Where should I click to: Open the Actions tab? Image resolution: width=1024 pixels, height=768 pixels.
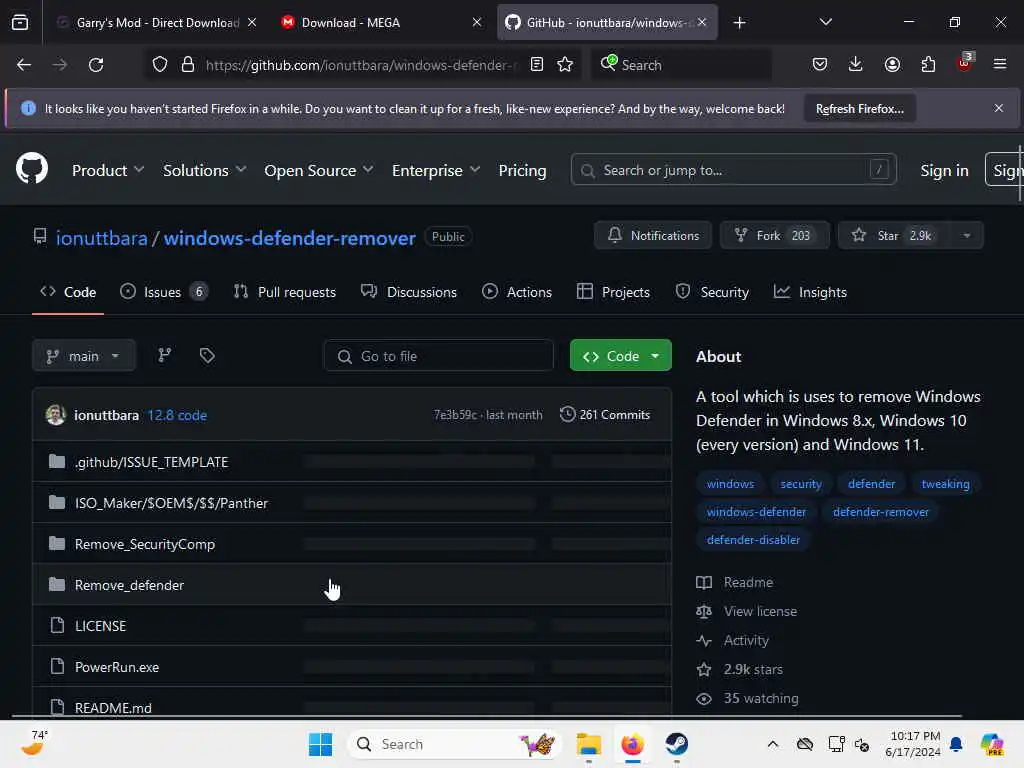(517, 292)
